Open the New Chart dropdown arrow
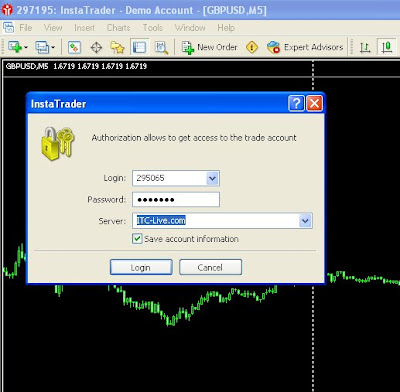The height and width of the screenshot is (392, 400). click(x=26, y=47)
